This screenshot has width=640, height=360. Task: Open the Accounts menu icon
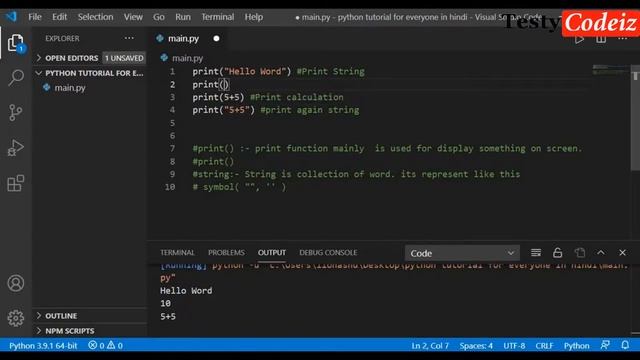[16, 283]
